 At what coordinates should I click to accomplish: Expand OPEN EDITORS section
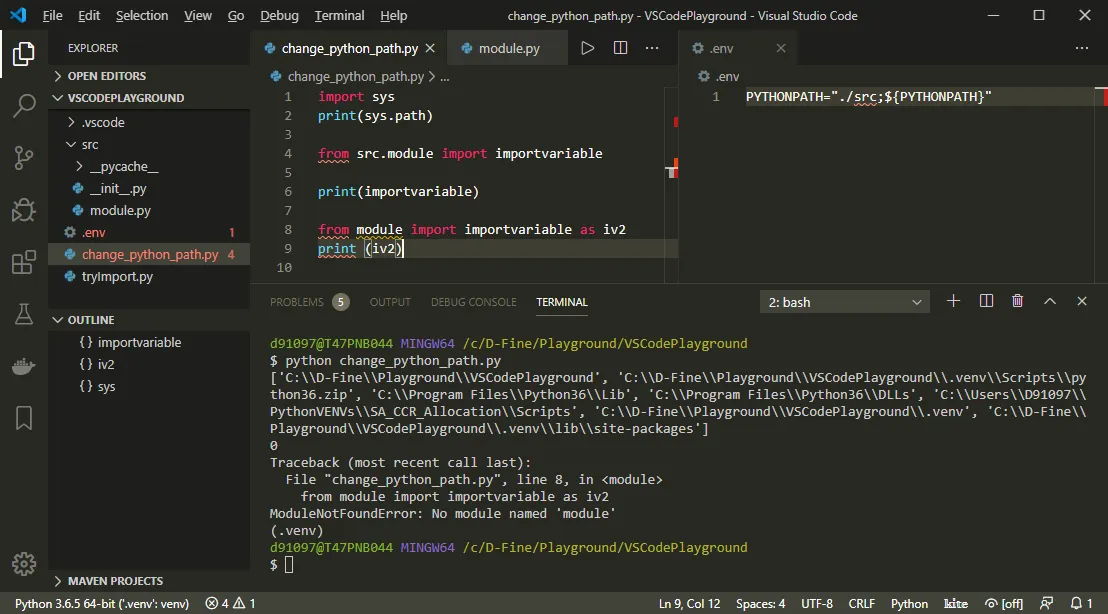[149, 76]
